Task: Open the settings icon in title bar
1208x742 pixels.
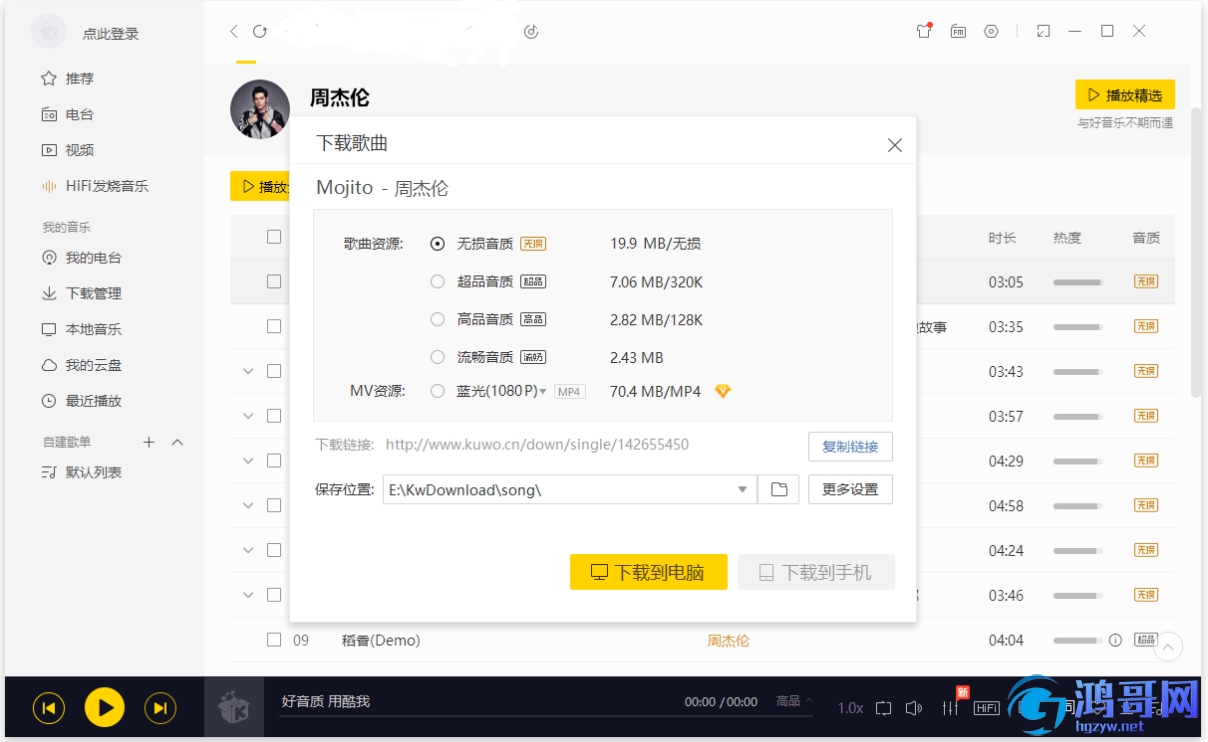Action: coord(991,31)
